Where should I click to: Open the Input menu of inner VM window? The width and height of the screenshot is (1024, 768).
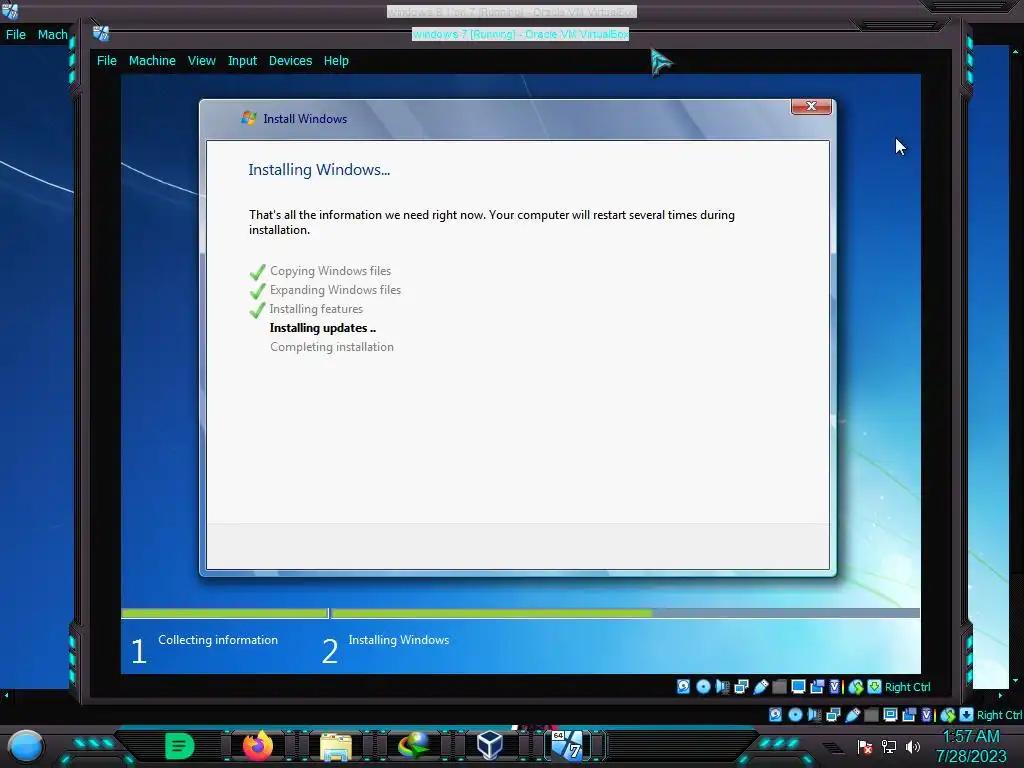(x=242, y=61)
